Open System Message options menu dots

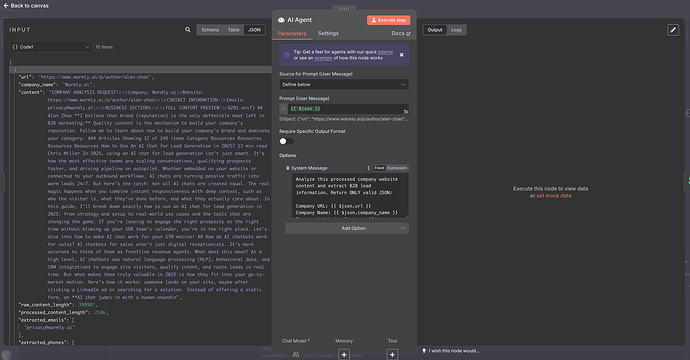click(368, 168)
